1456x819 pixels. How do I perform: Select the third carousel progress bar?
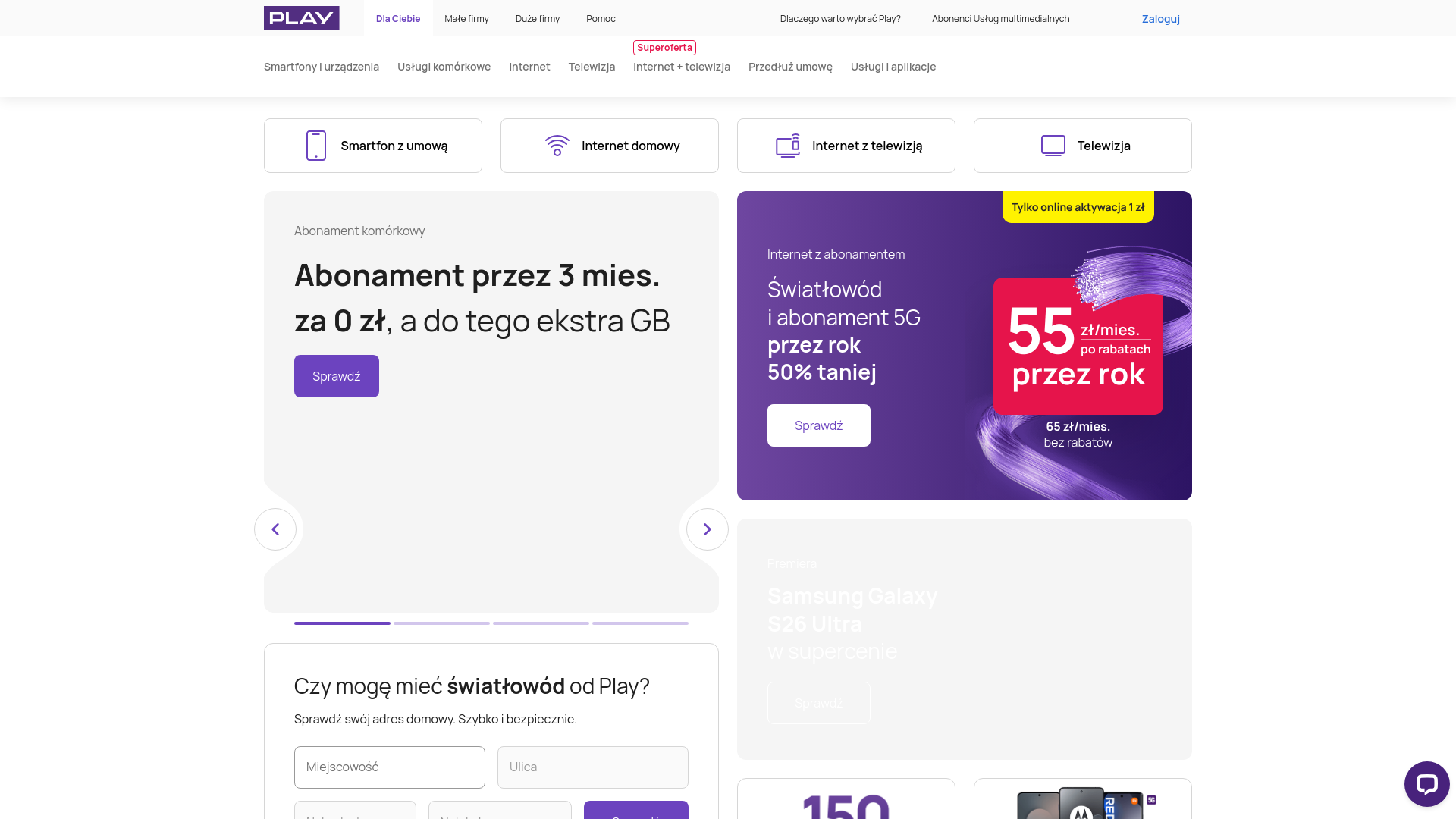tap(541, 623)
